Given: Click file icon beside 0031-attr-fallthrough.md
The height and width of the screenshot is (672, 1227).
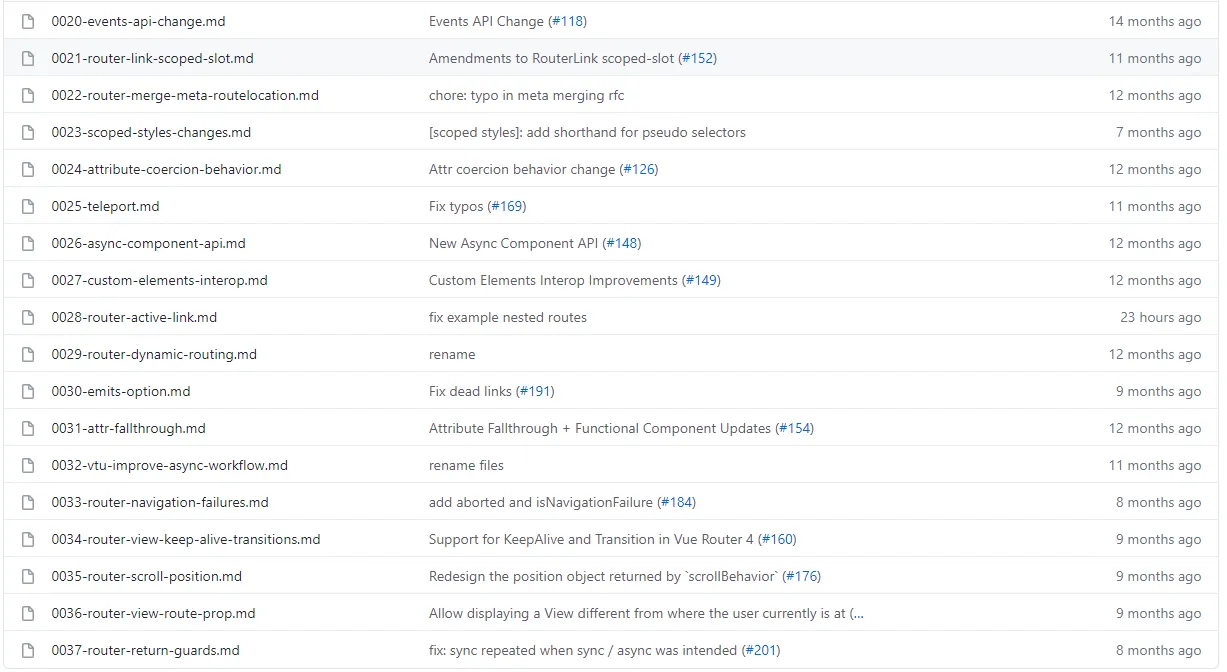Looking at the screenshot, I should tap(28, 428).
